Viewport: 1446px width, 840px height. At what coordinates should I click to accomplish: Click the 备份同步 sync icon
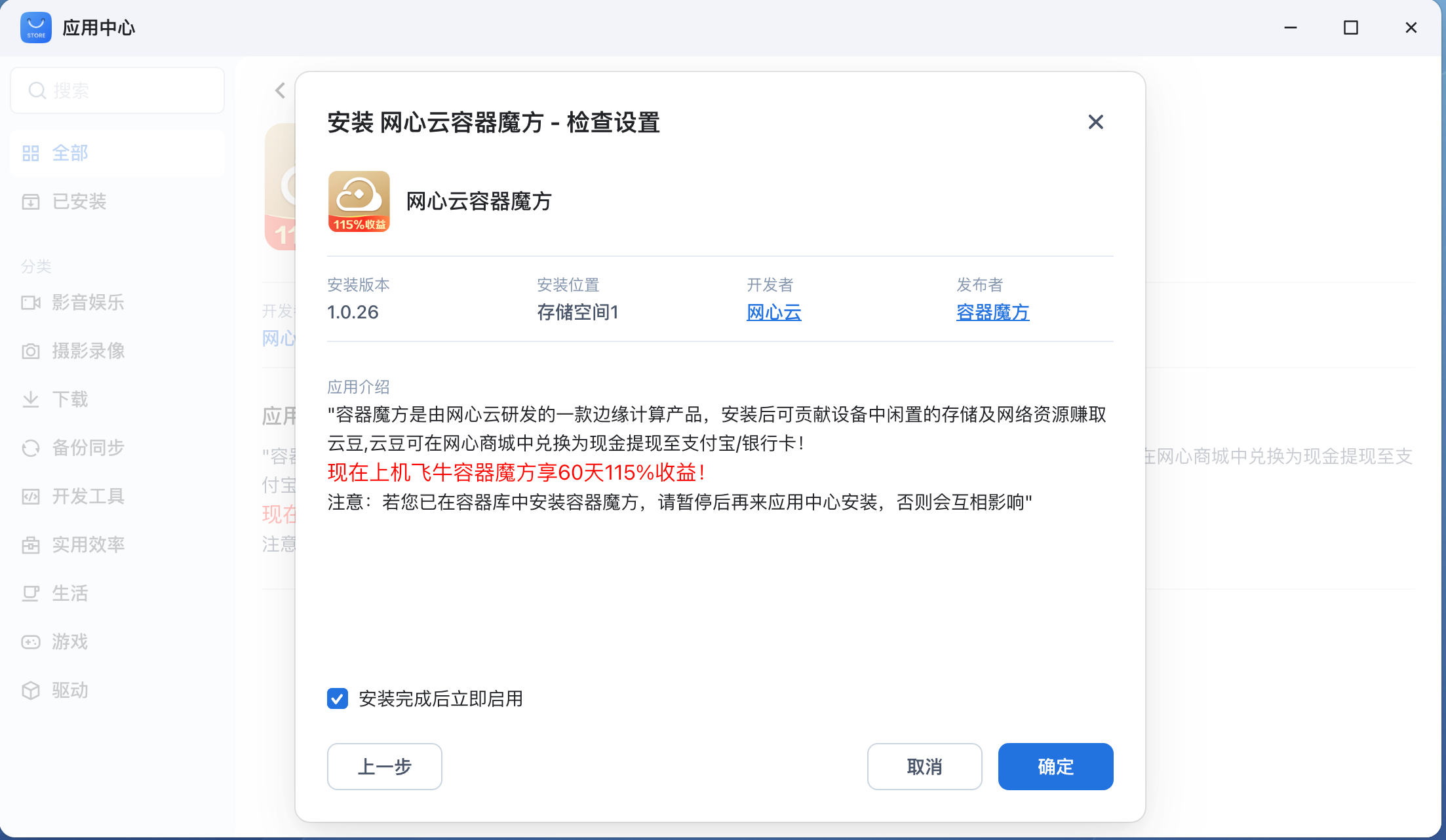[31, 448]
